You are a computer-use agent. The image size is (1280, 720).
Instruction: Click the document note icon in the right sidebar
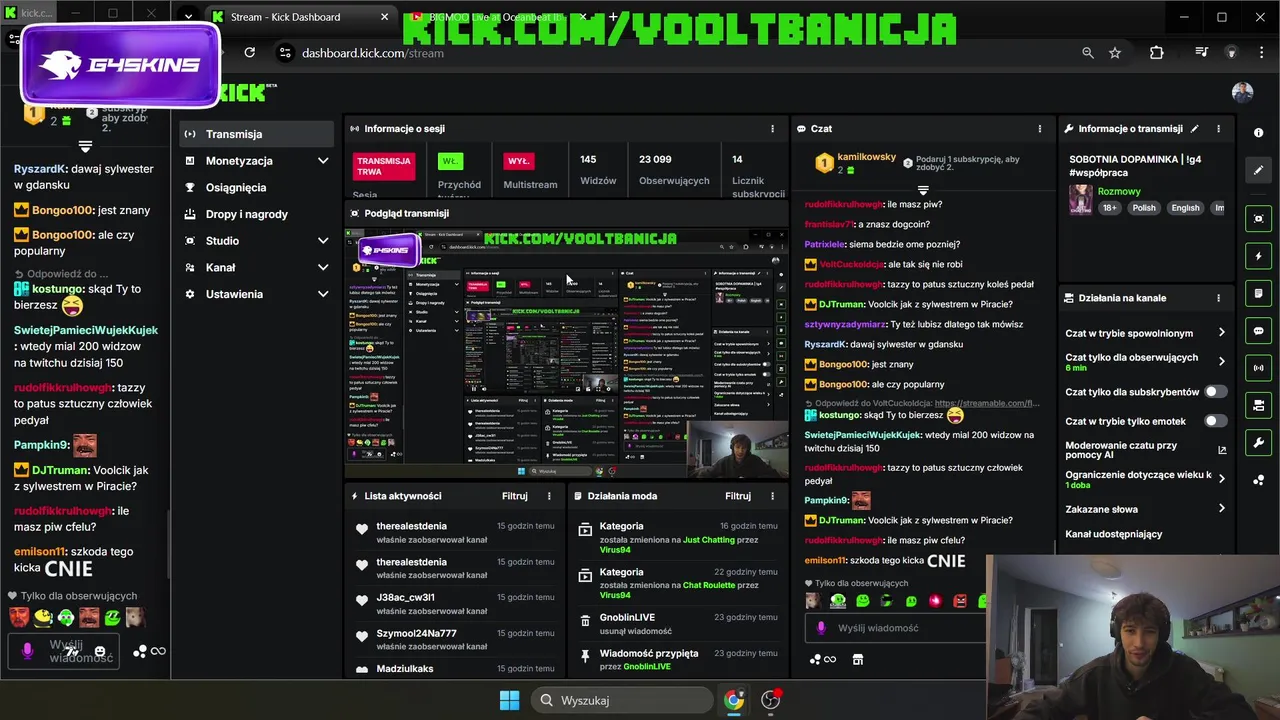[1258, 293]
